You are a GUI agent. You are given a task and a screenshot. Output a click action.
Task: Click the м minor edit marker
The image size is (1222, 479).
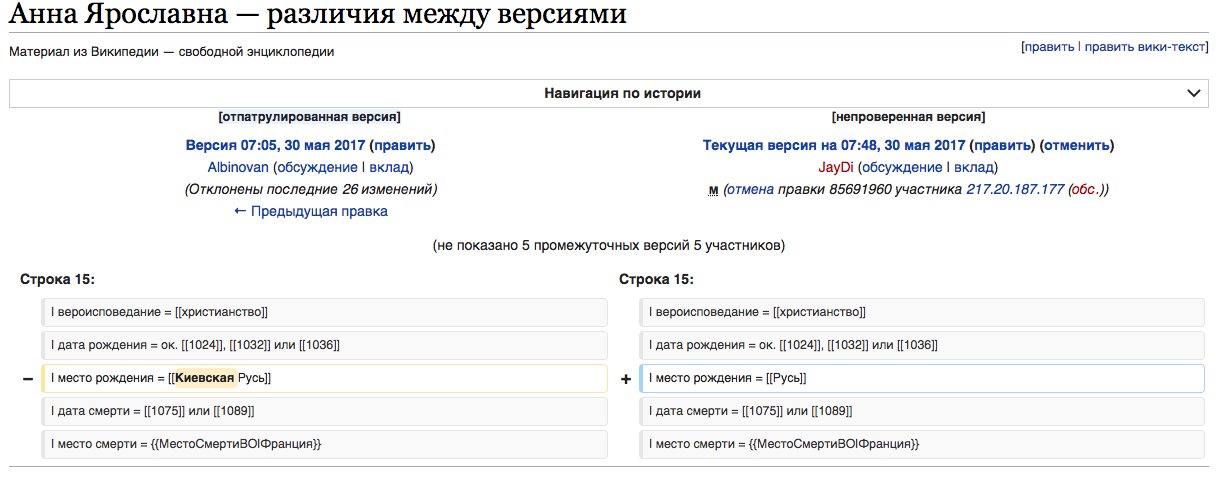point(714,189)
